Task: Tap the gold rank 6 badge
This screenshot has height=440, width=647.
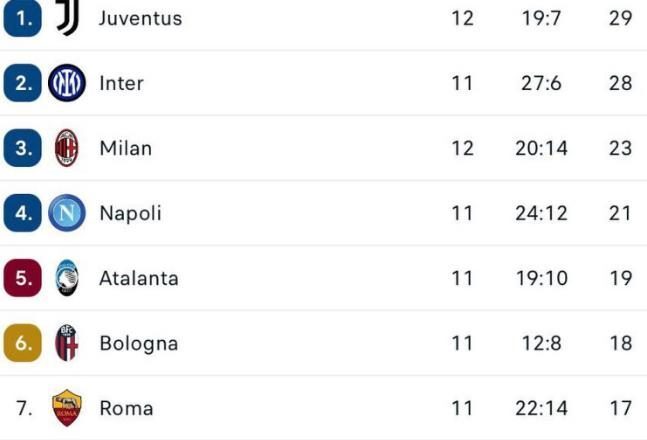Action: (x=23, y=343)
